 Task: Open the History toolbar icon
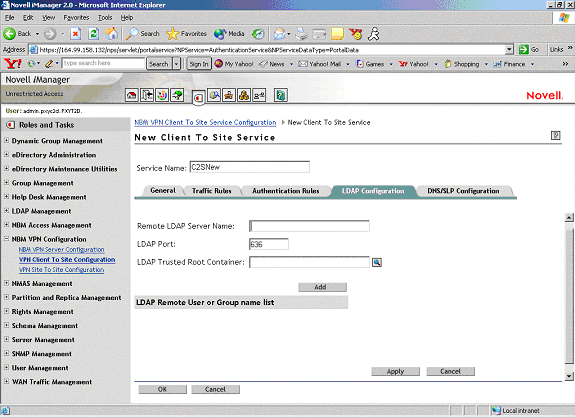258,34
